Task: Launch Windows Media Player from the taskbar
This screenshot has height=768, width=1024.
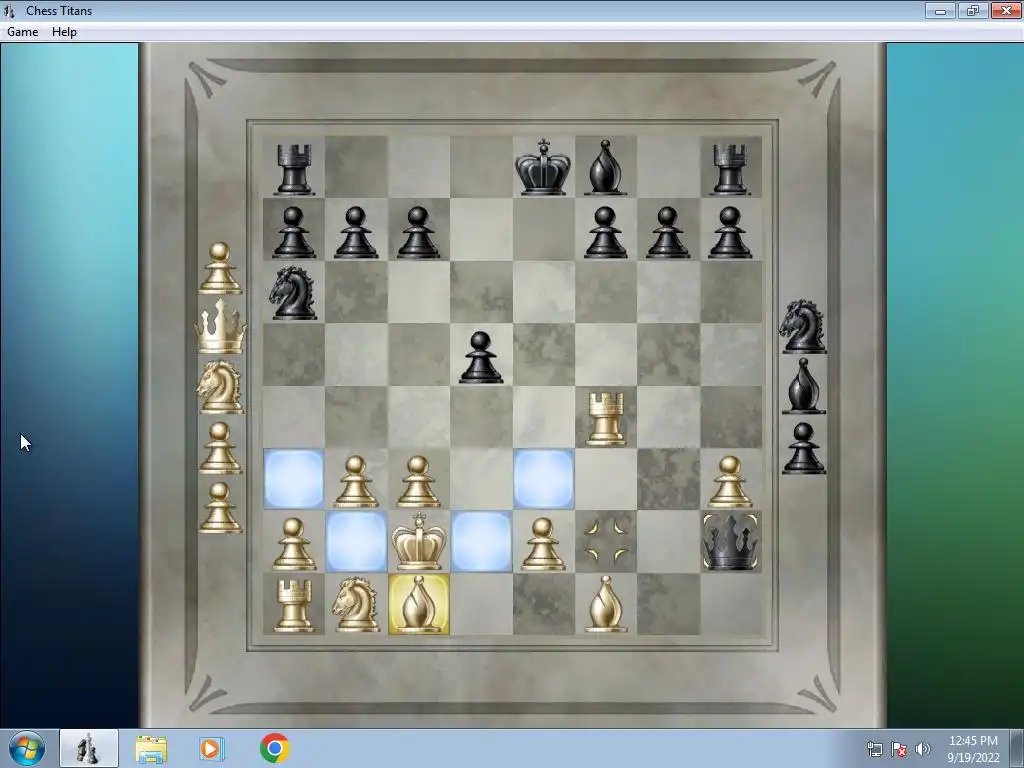Action: coord(211,748)
